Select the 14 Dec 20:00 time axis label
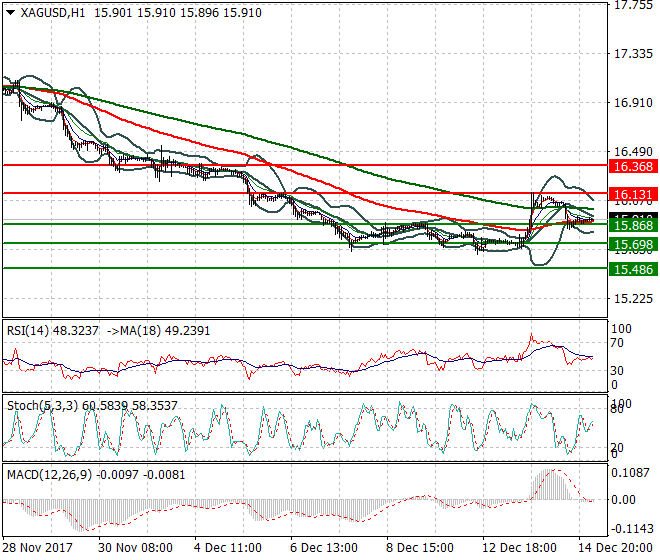Viewport: 660px width, 560px height. coord(615,548)
